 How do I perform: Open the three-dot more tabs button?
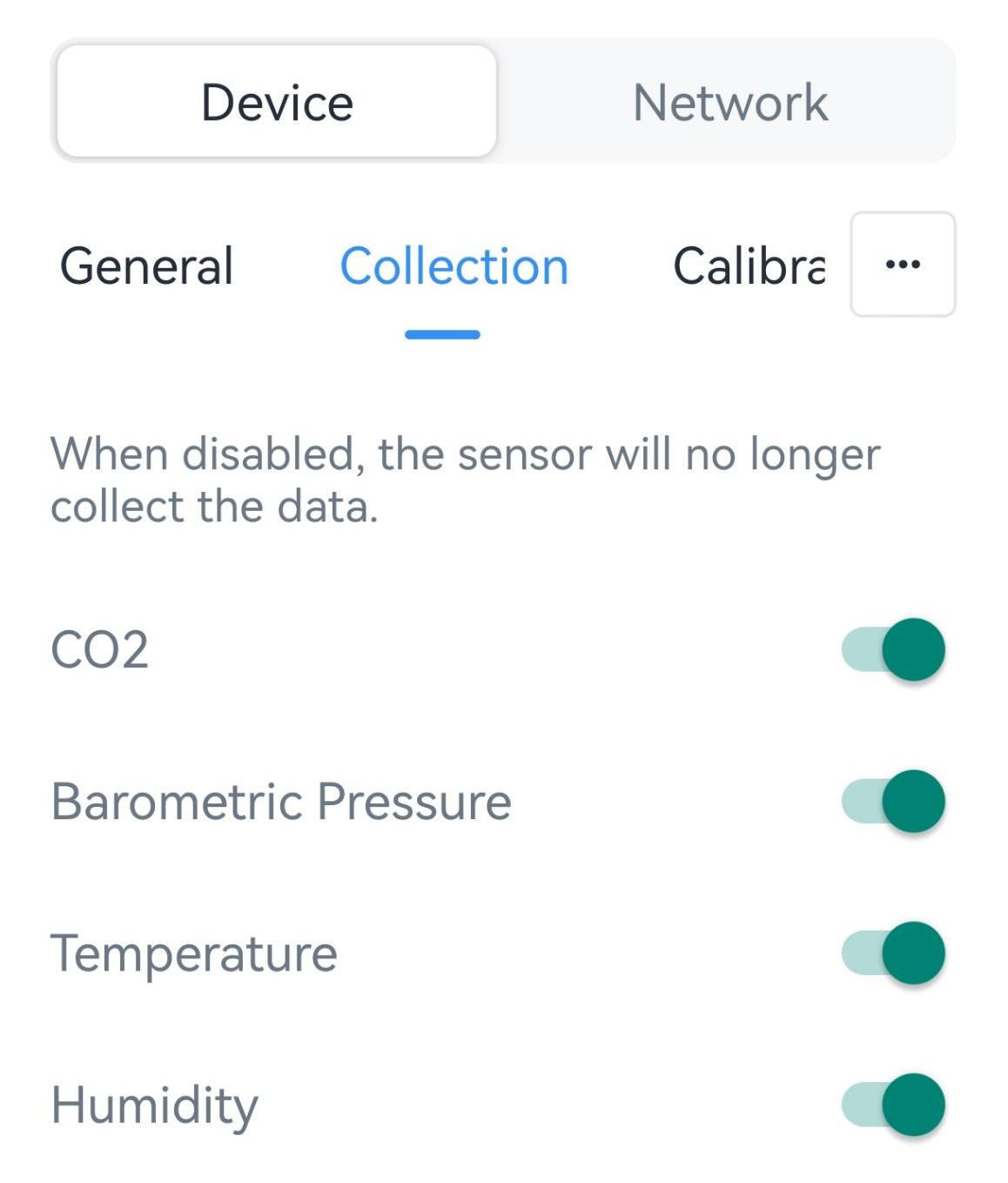pyautogui.click(x=902, y=265)
